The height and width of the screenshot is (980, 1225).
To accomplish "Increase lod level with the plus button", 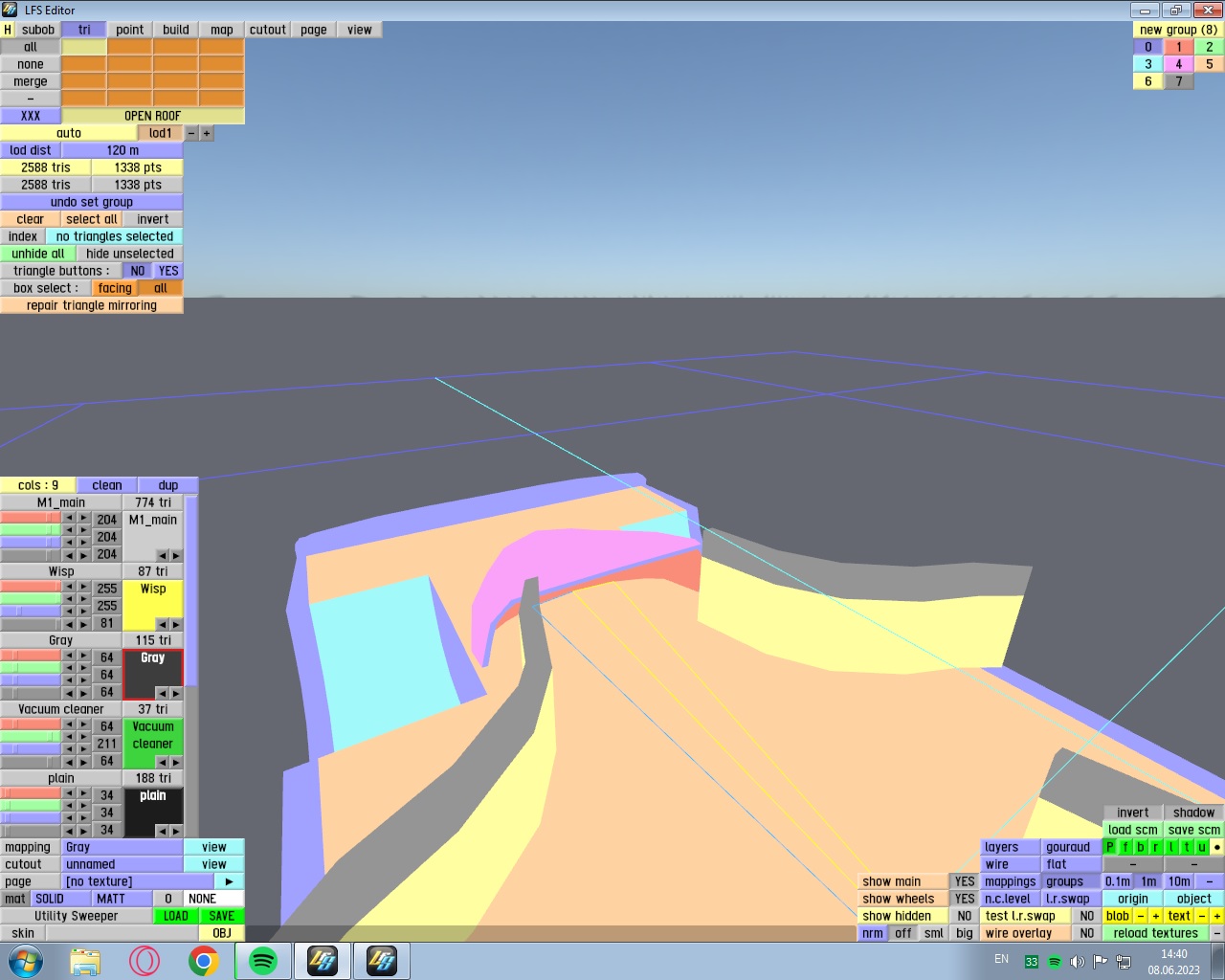I will (x=207, y=133).
